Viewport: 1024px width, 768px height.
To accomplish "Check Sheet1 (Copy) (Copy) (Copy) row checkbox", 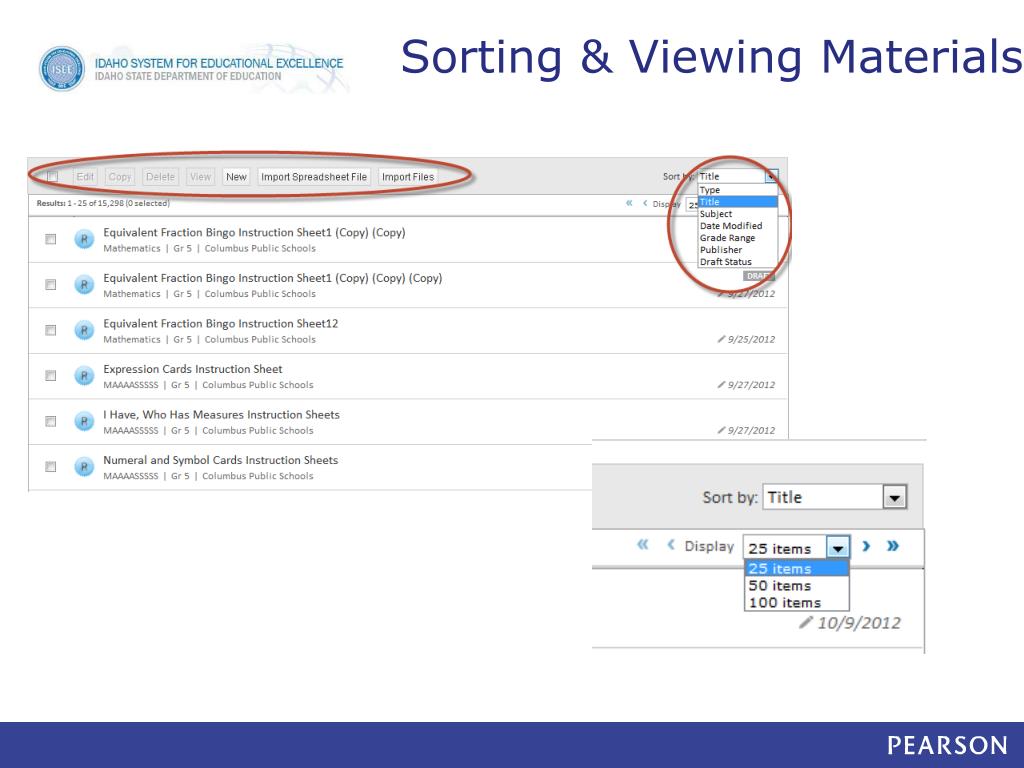I will [x=50, y=285].
